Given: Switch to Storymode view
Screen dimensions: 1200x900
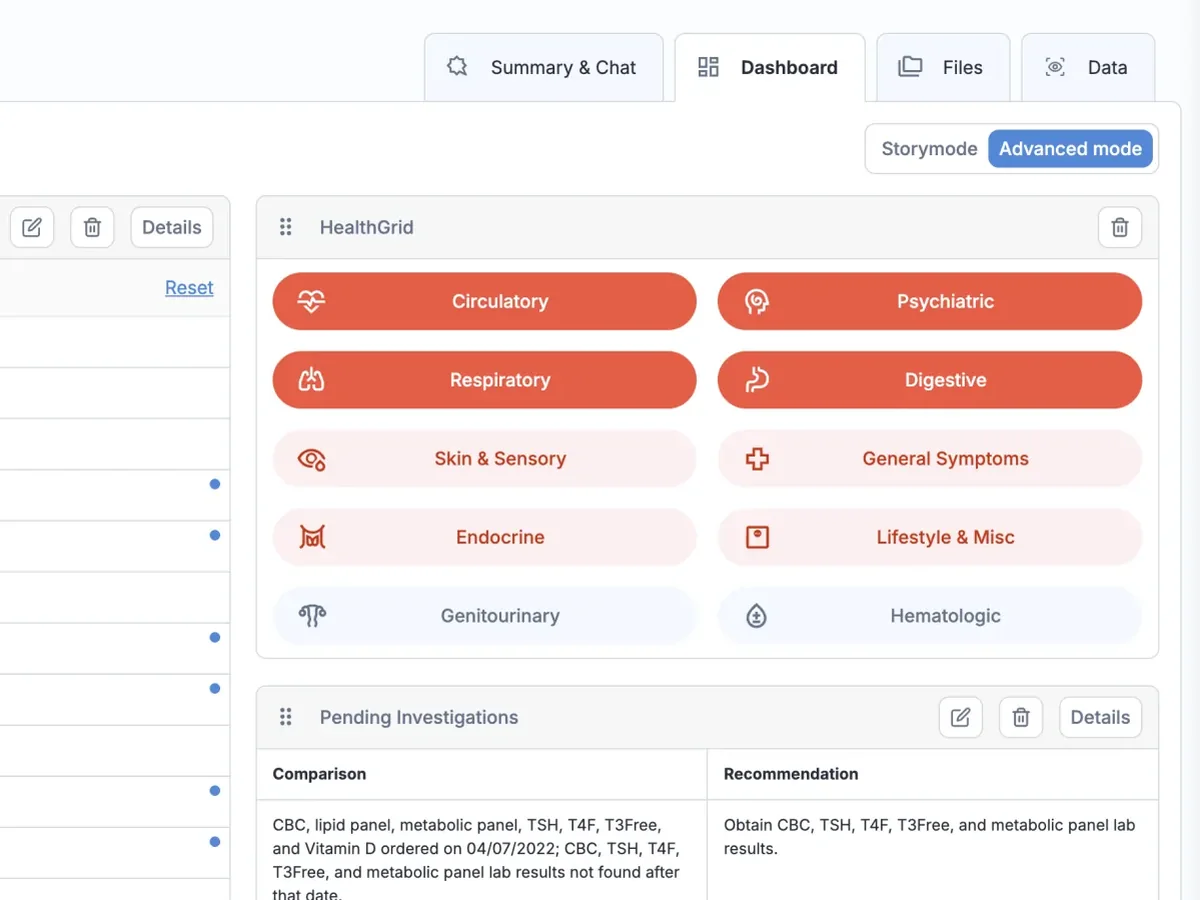Looking at the screenshot, I should pos(929,149).
